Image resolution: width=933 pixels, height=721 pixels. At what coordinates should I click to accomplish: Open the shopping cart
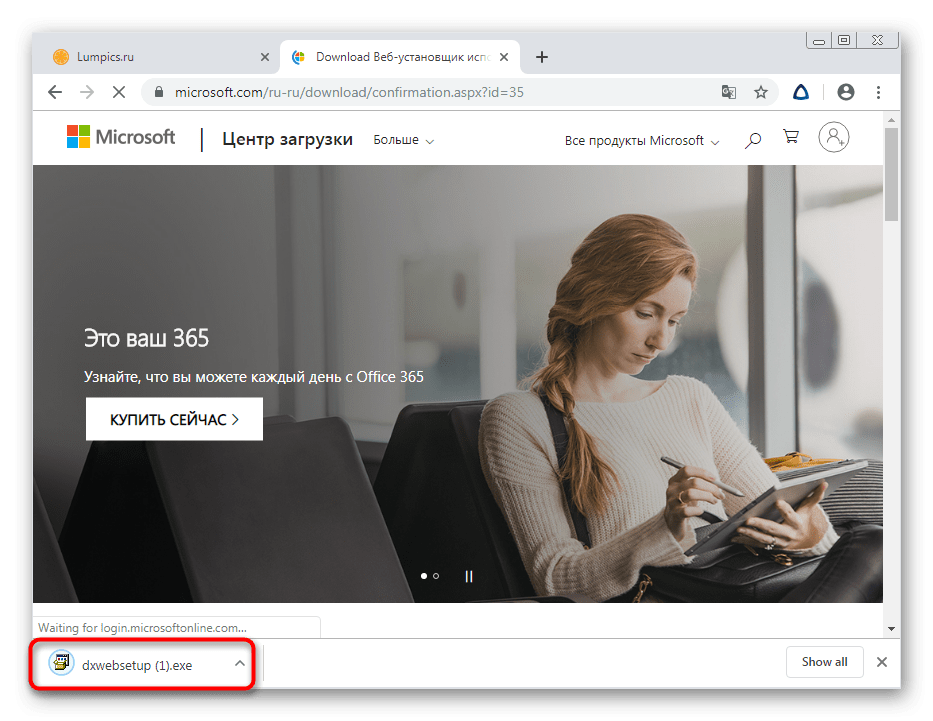791,138
